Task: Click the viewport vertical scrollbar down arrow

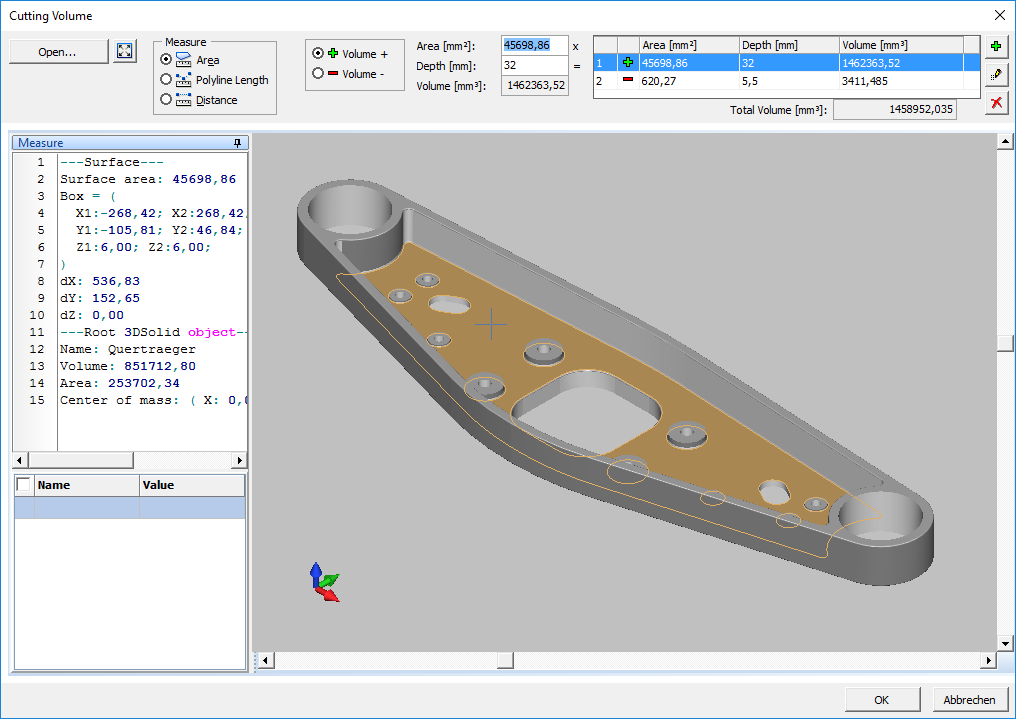Action: 1005,643
